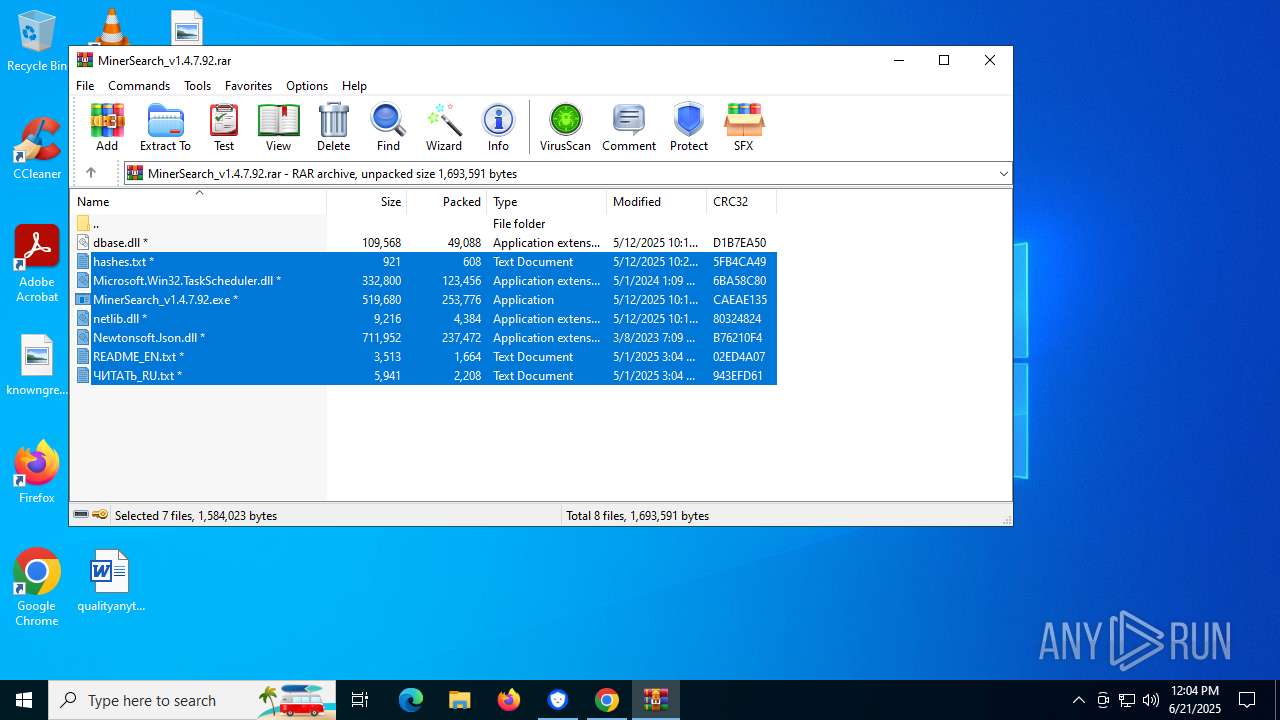This screenshot has height=720, width=1280.
Task: Open File Explorer from taskbar
Action: [459, 700]
